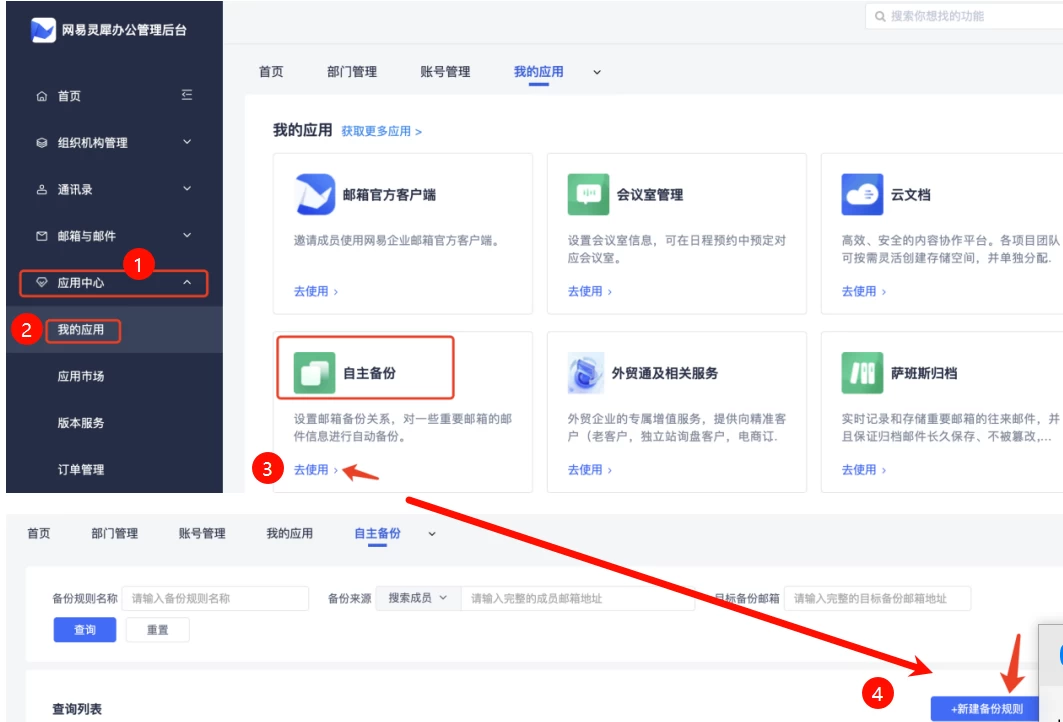Click the 查询 button
Viewport: 1063px width, 722px height.
[85, 630]
